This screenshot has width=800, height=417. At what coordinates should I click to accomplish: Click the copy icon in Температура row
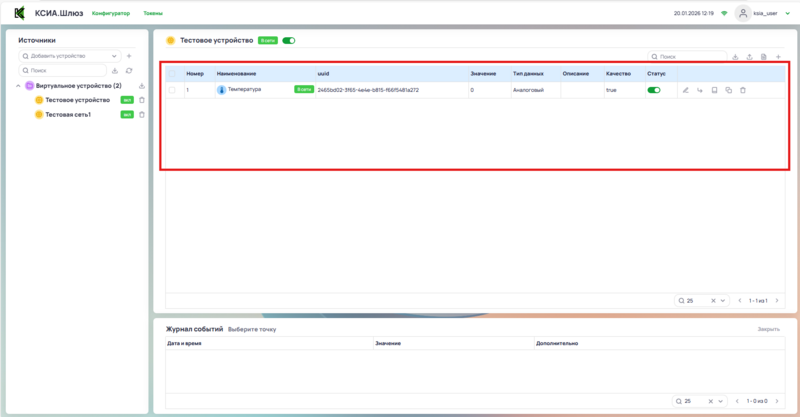(x=728, y=90)
